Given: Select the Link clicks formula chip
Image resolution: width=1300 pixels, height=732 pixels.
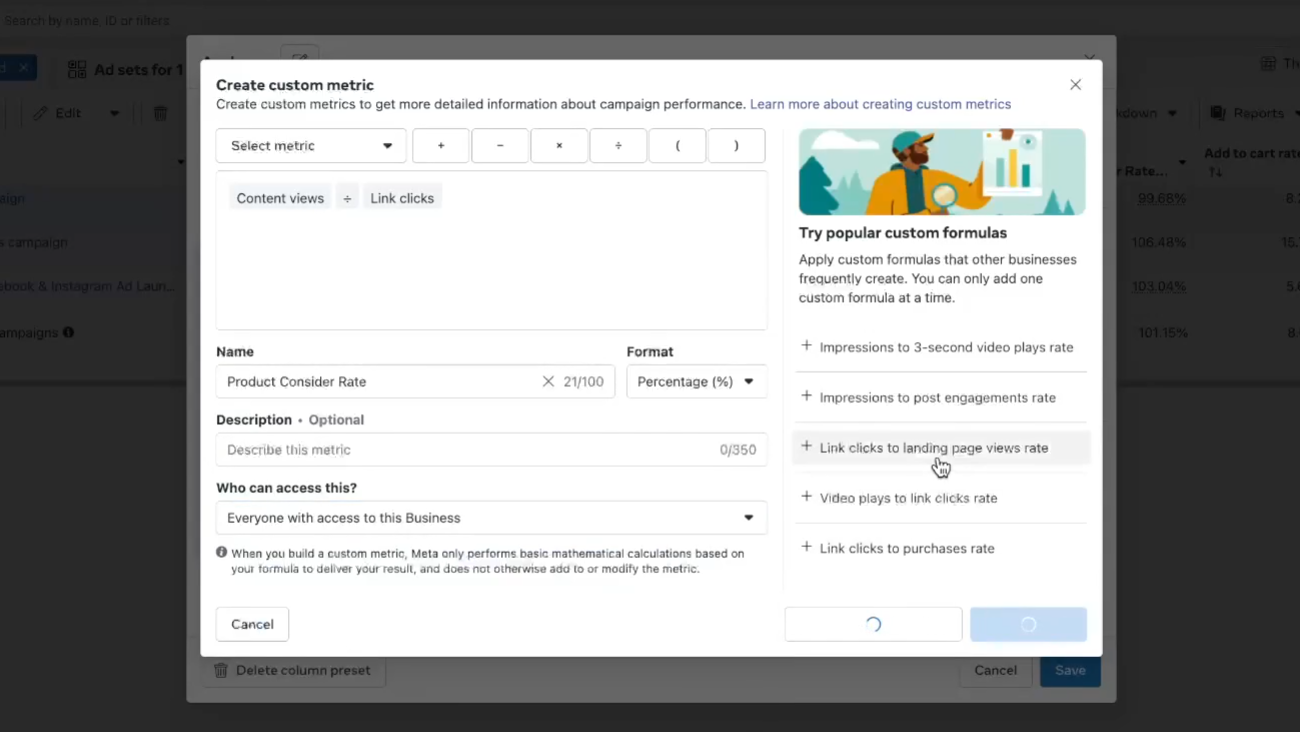Looking at the screenshot, I should point(402,198).
